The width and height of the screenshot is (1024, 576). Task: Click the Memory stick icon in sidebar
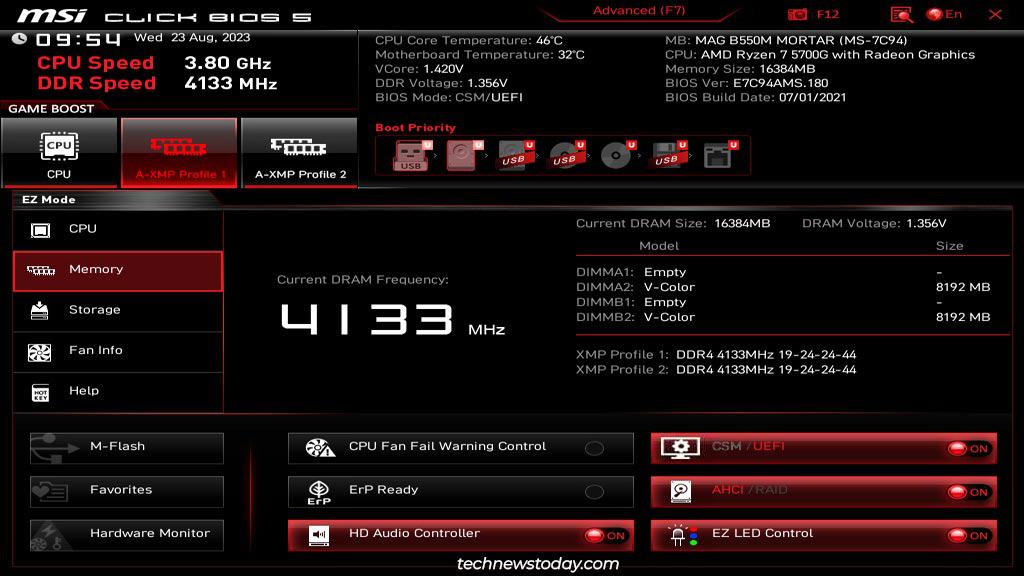pos(40,270)
